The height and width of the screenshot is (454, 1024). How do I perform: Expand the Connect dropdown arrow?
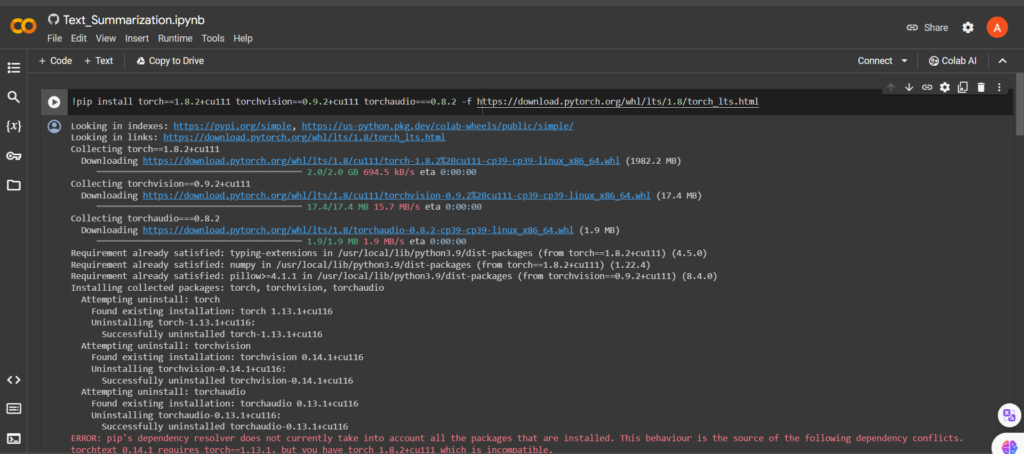904,61
